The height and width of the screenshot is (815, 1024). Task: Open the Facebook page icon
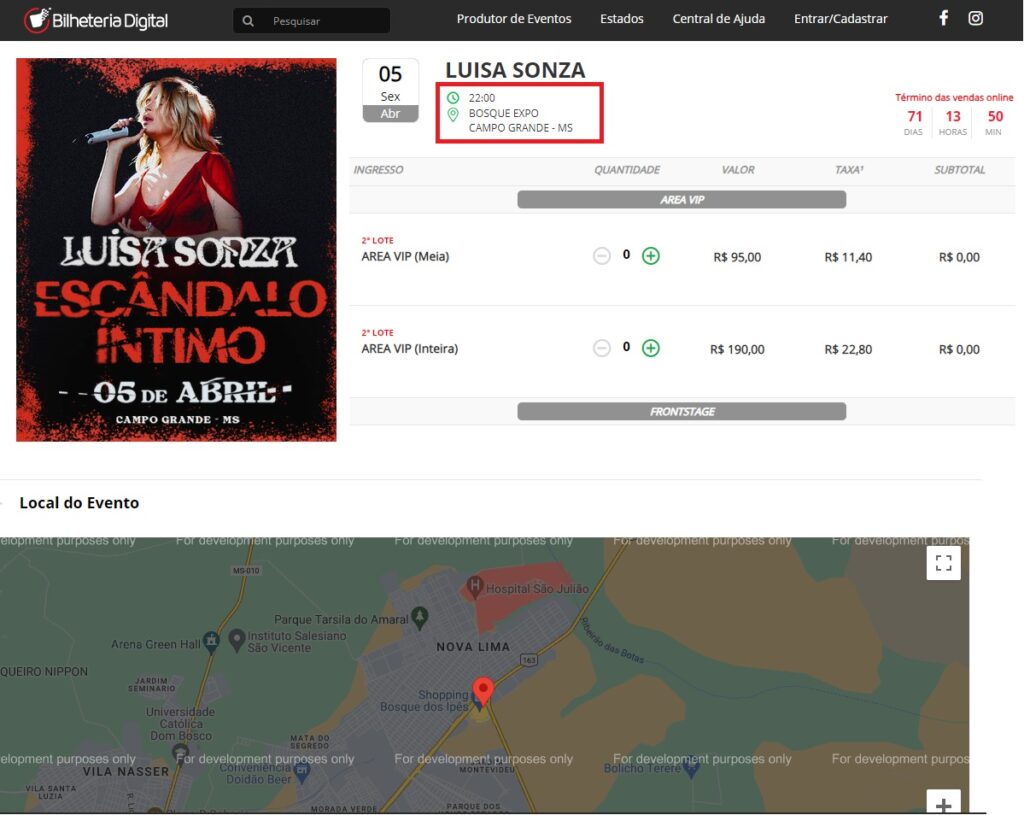pos(943,18)
